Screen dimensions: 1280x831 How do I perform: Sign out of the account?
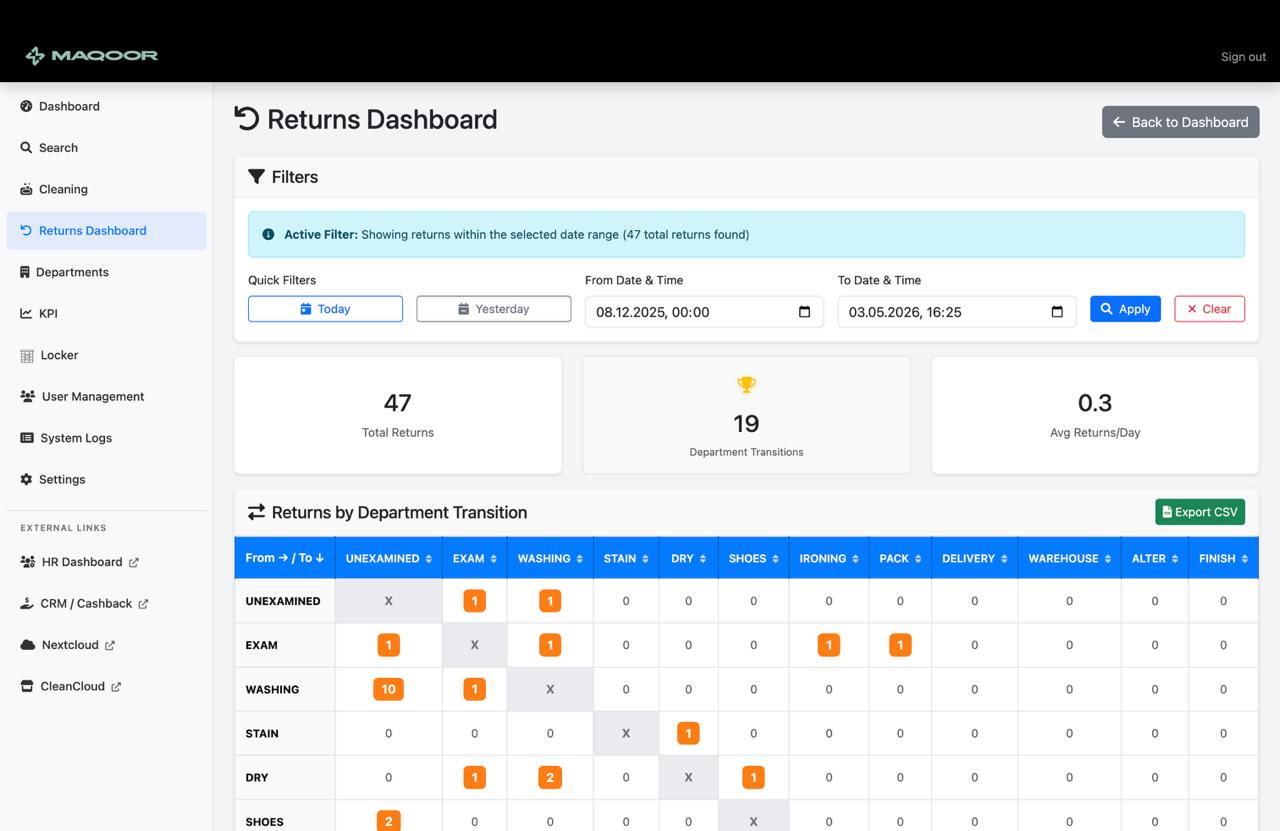pos(1243,57)
